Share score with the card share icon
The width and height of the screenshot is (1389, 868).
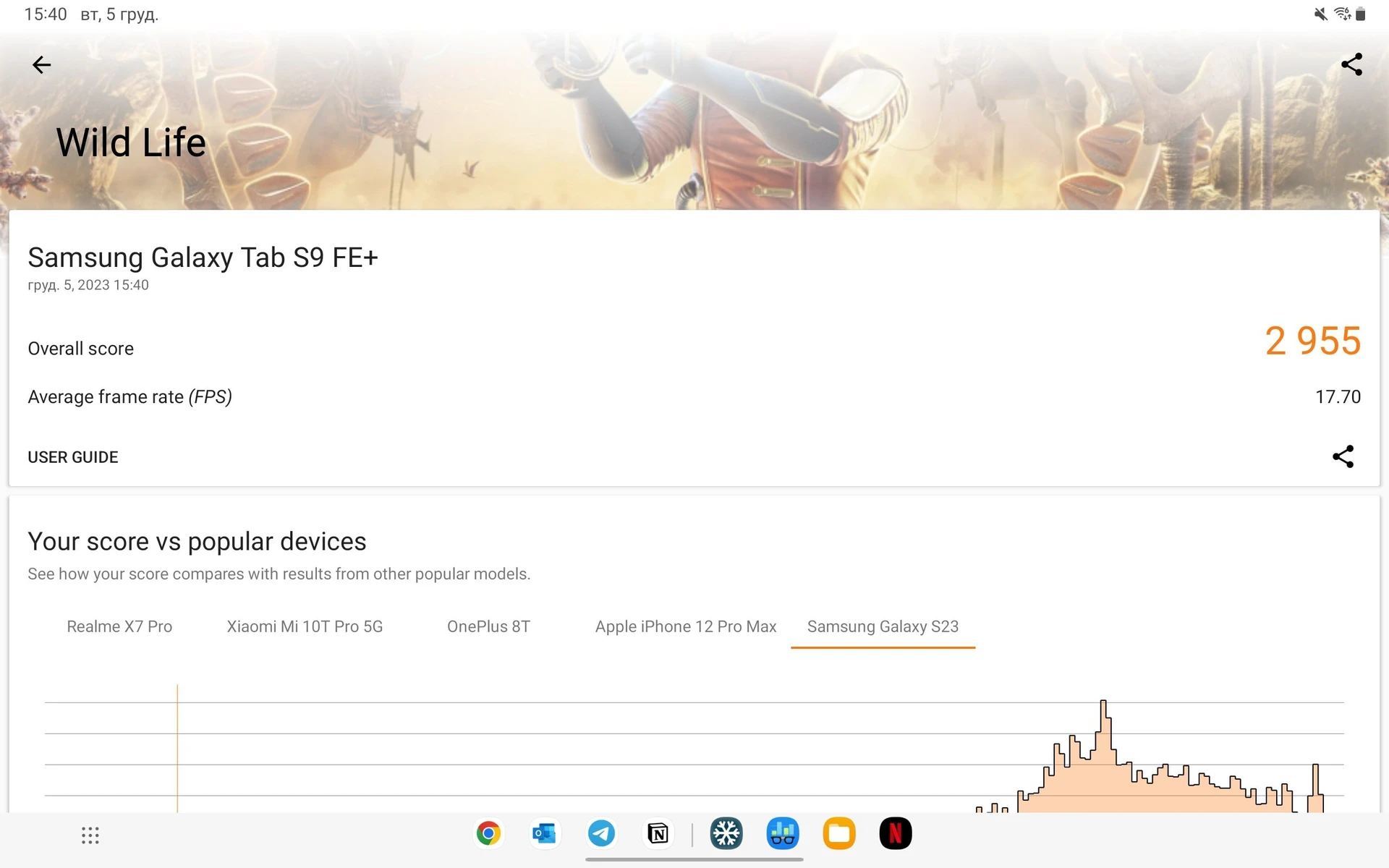click(x=1343, y=456)
